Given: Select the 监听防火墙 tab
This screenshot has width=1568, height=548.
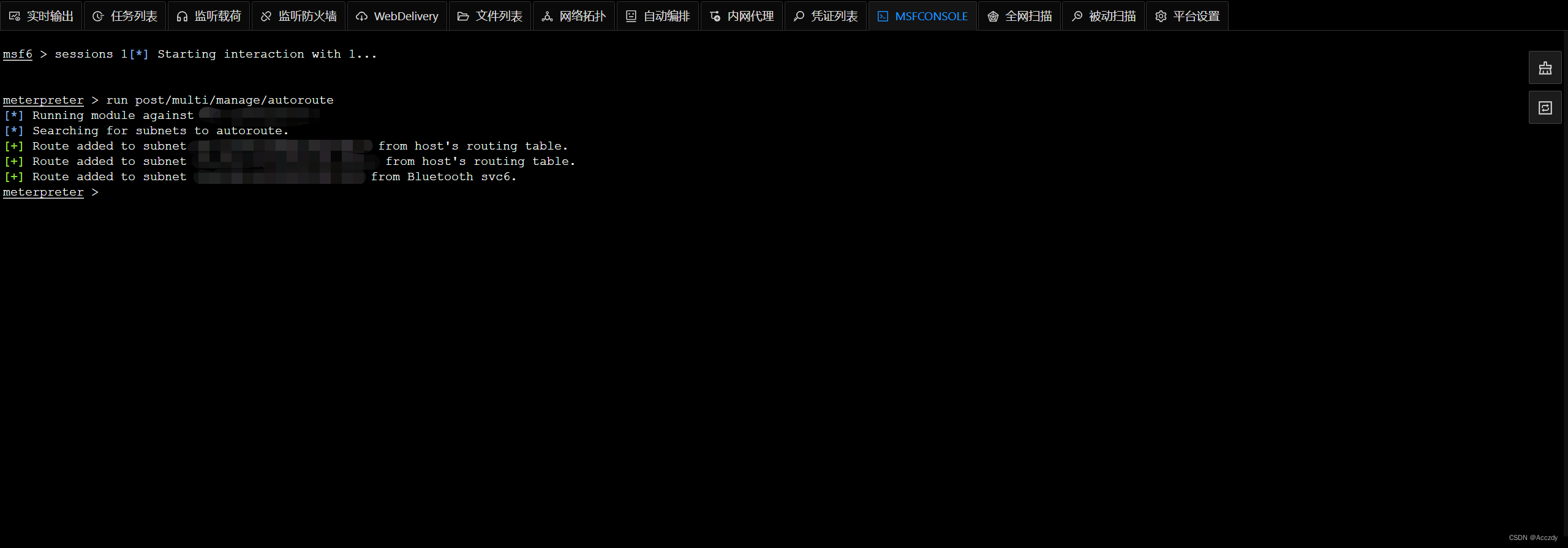Looking at the screenshot, I should 299,16.
